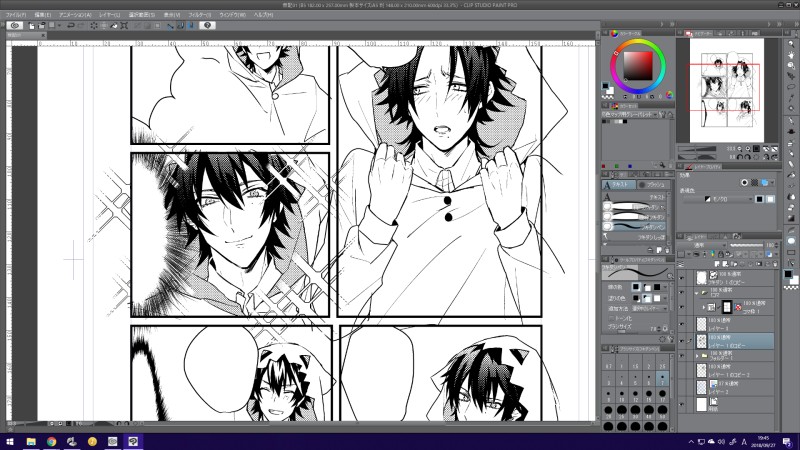Screen dimensions: 800x450
Task: Hide the フォルダー 1 folder
Action: [682, 356]
